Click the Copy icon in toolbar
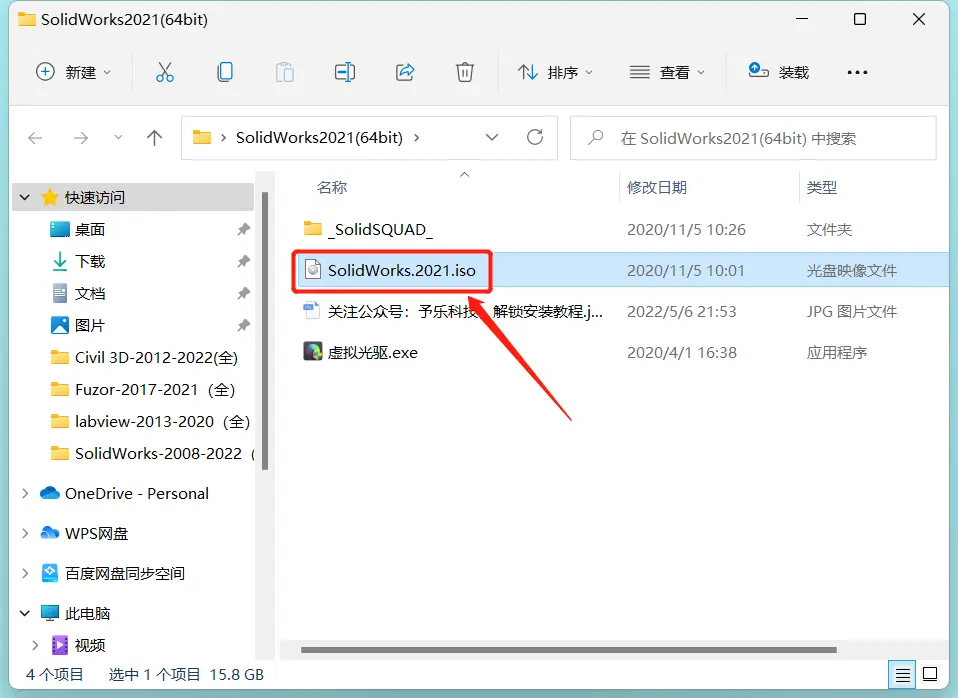The image size is (958, 698). [x=225, y=72]
